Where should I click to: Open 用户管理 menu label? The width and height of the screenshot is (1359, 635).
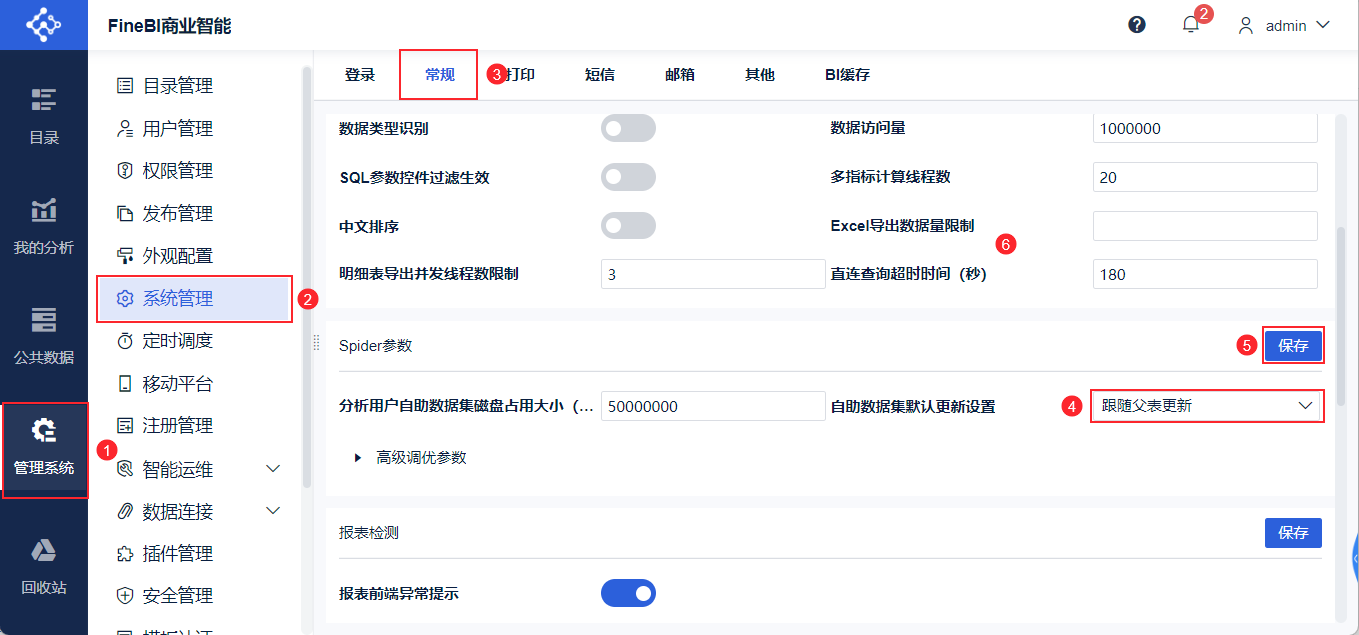178,128
